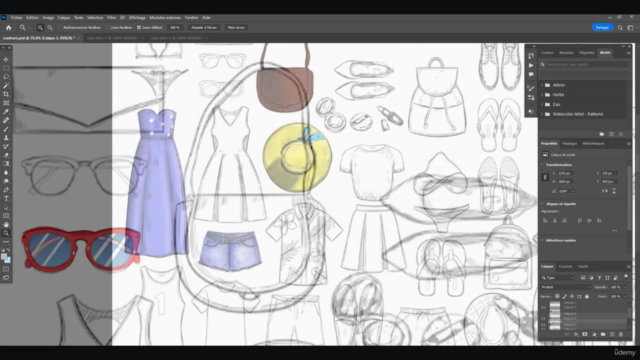This screenshot has height=360, width=640.
Task: Select the Move tool
Action: [6, 60]
